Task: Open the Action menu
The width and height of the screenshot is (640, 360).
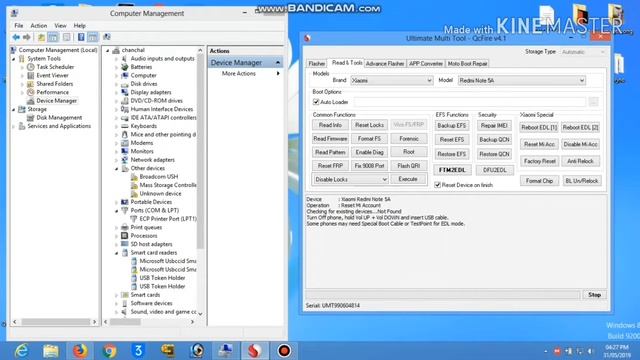Action: [39, 25]
